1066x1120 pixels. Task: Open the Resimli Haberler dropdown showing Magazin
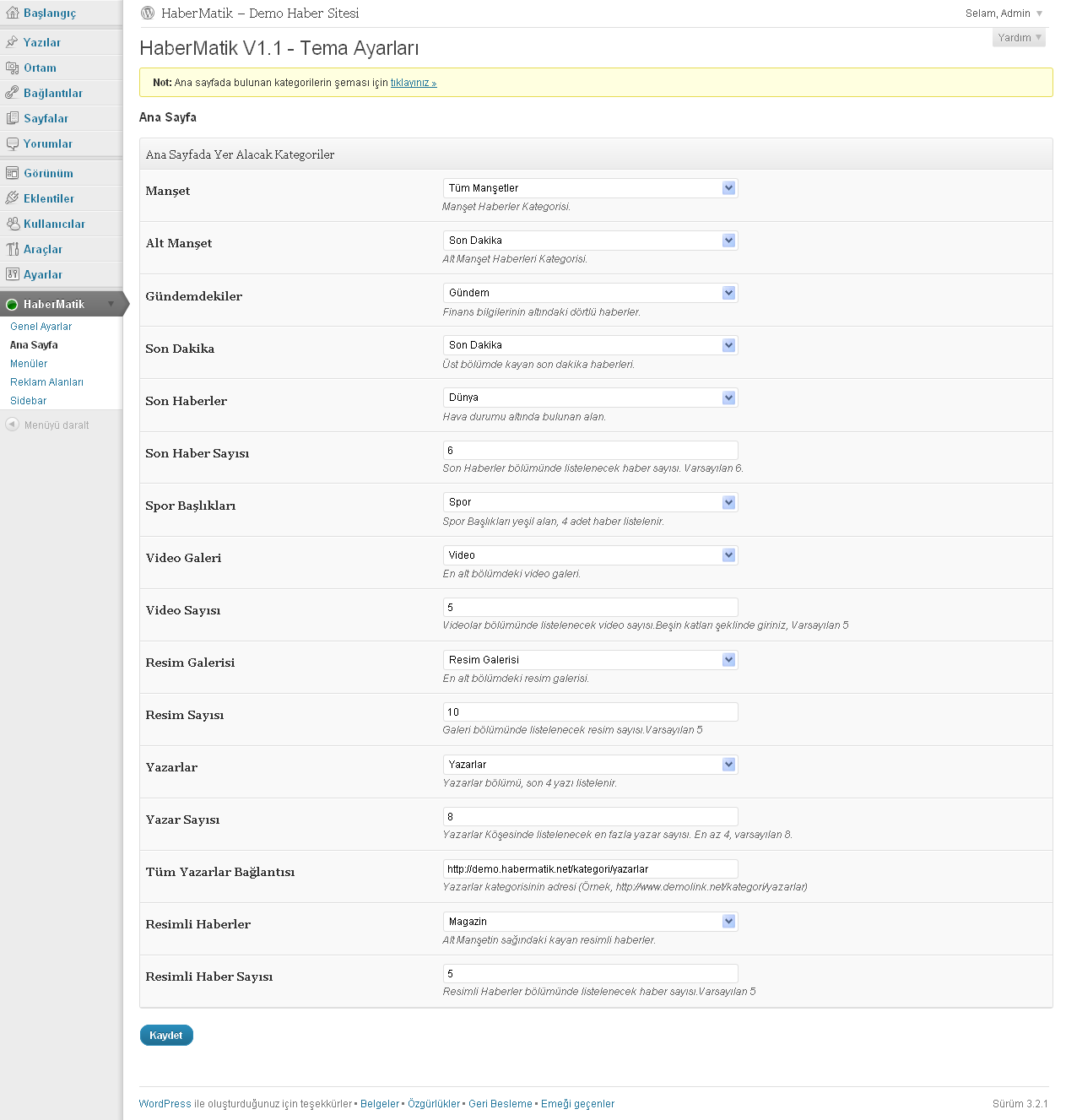coord(590,922)
